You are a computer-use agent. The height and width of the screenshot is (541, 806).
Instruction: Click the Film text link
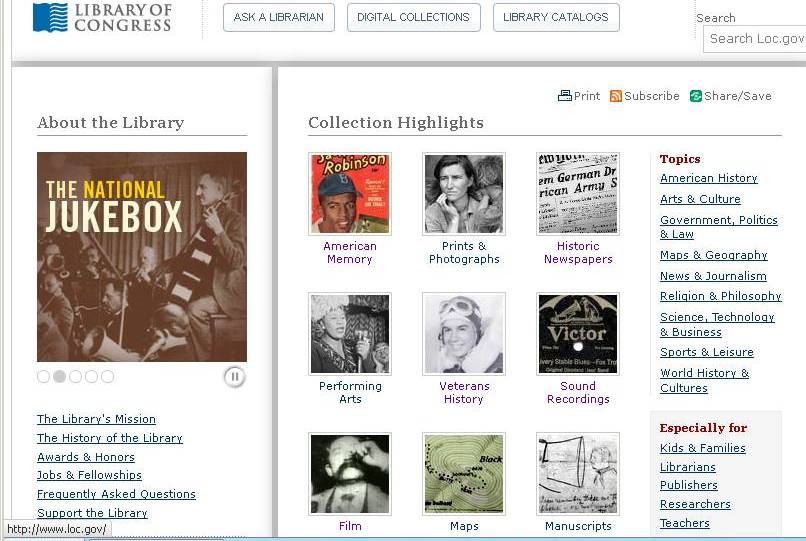(x=350, y=526)
